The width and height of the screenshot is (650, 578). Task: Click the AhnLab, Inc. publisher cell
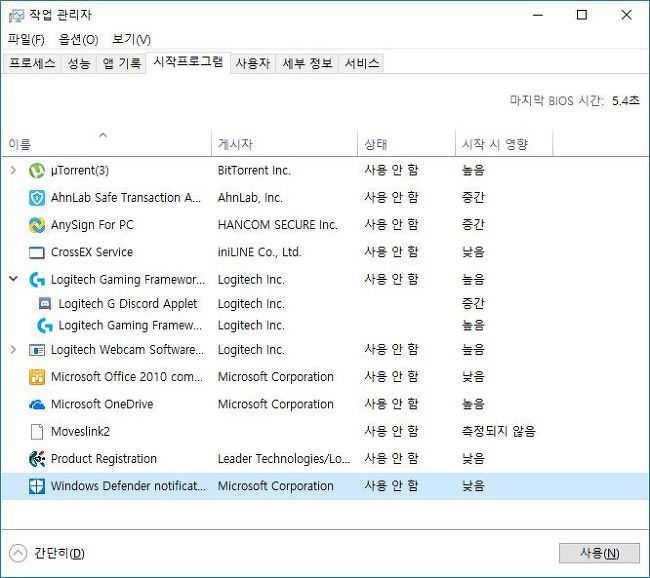[250, 198]
